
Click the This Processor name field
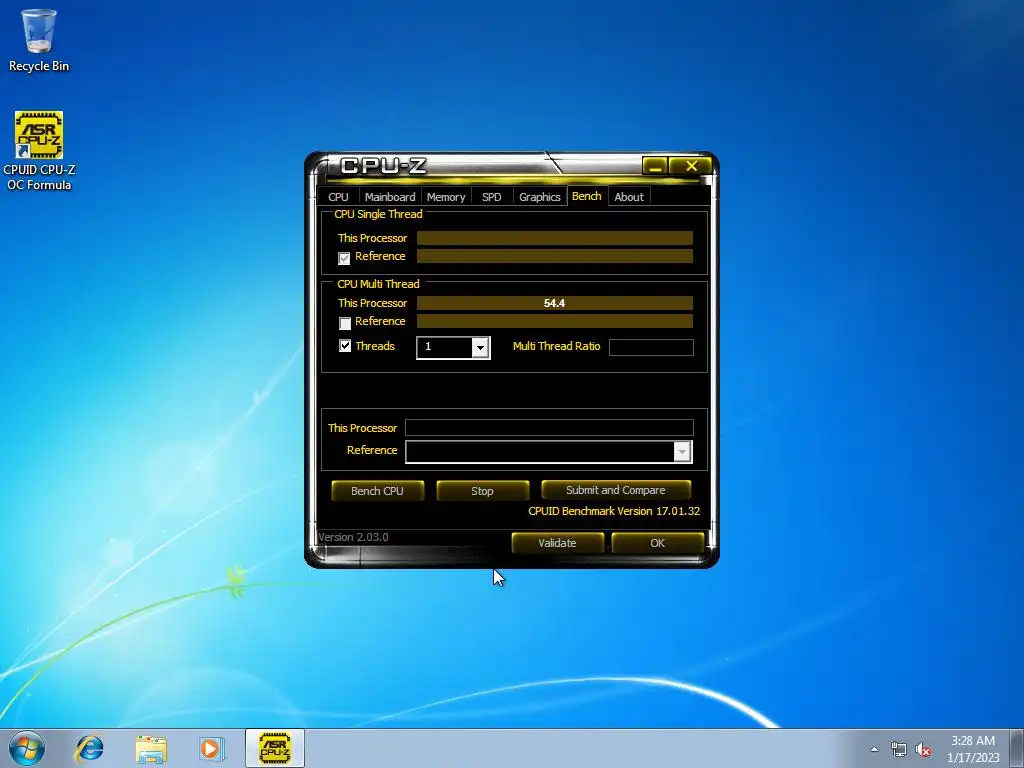pyautogui.click(x=549, y=428)
